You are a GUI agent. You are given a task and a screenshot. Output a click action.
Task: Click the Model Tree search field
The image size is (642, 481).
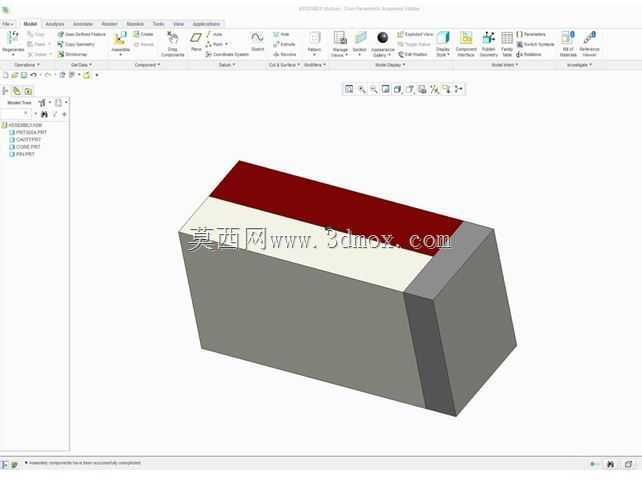coord(15,114)
